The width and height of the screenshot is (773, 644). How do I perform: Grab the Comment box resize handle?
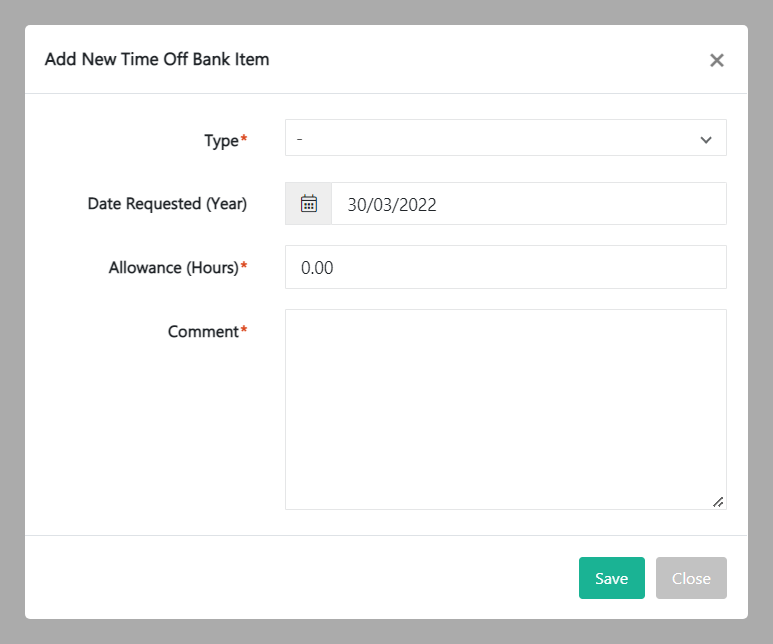tap(718, 501)
